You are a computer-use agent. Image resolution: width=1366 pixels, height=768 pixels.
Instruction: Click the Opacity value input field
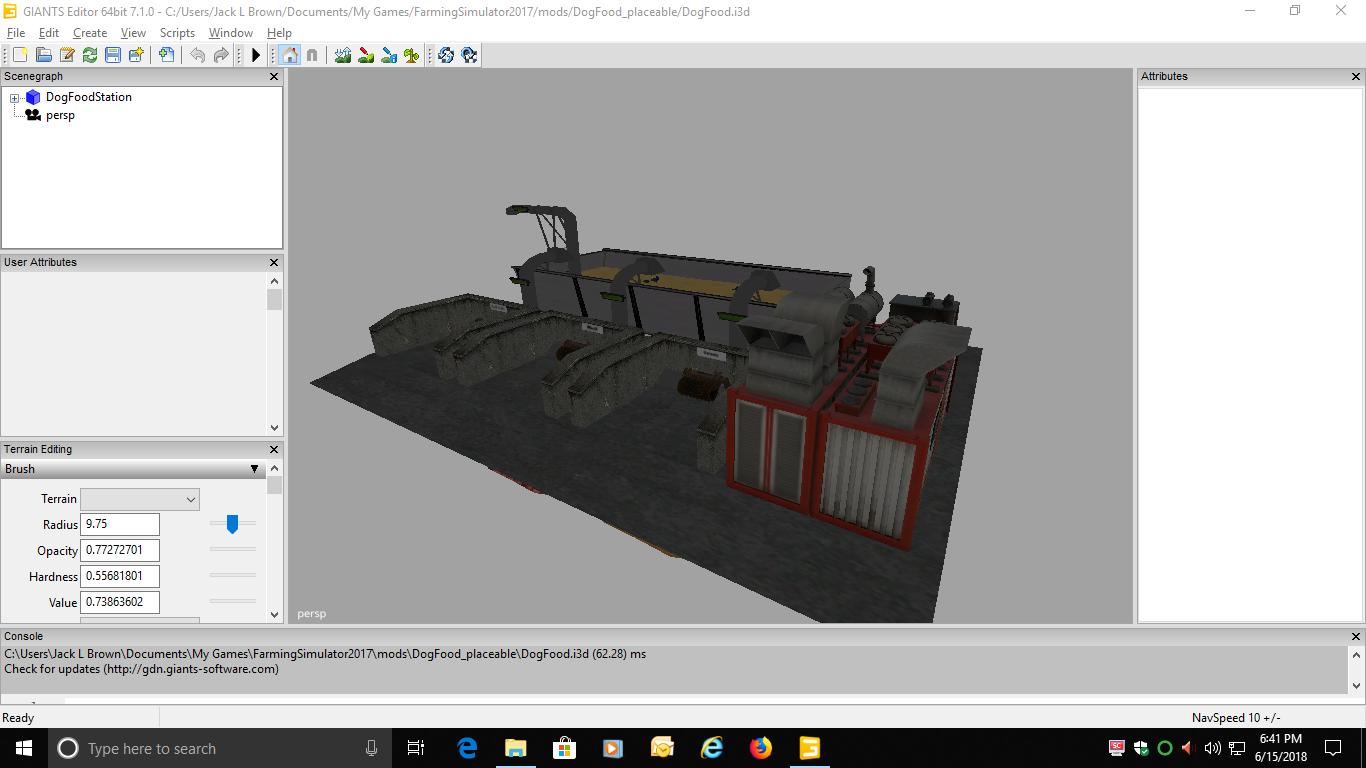119,551
